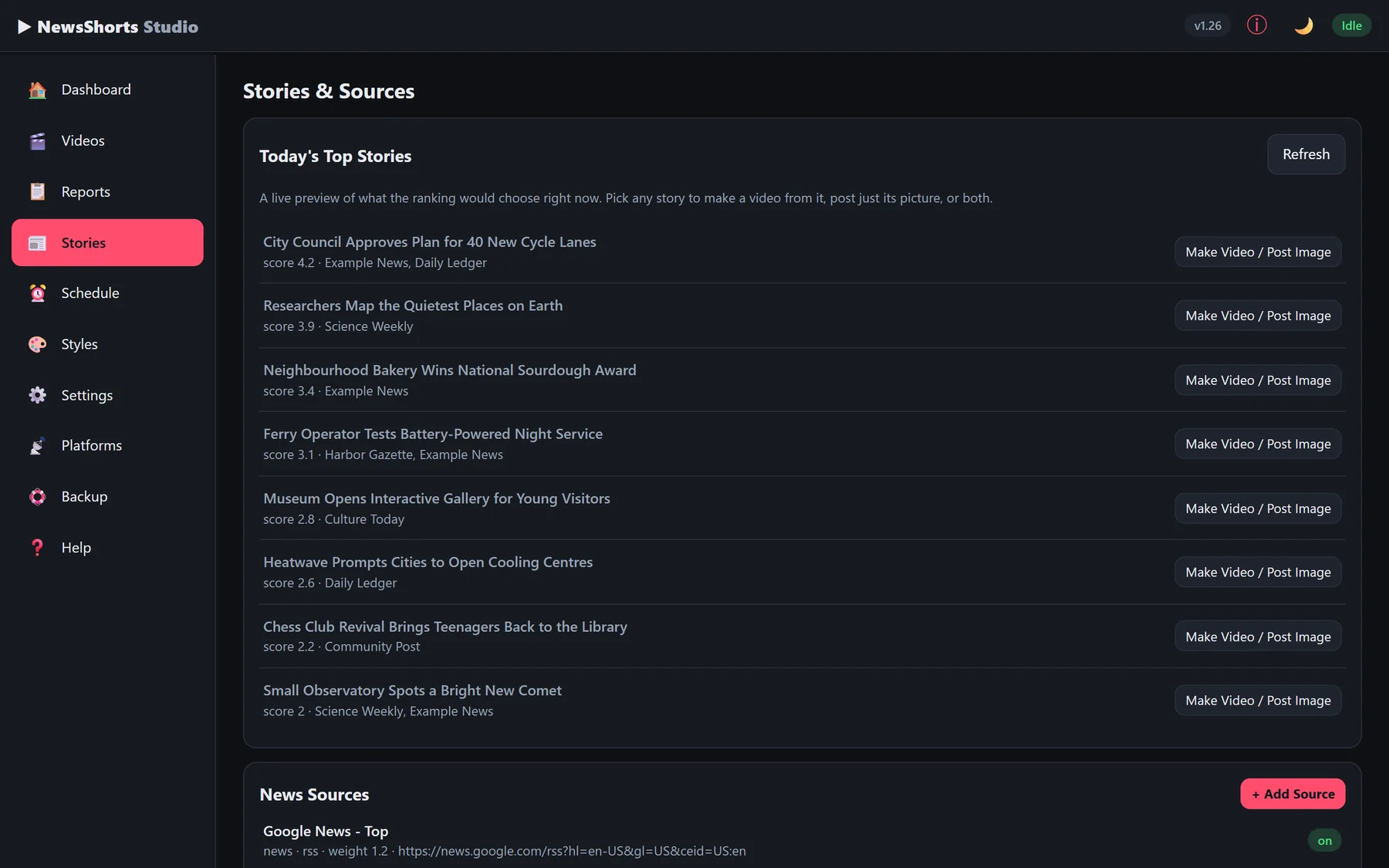Viewport: 1389px width, 868px height.
Task: Click the Settings gear icon
Action: pyautogui.click(x=37, y=395)
